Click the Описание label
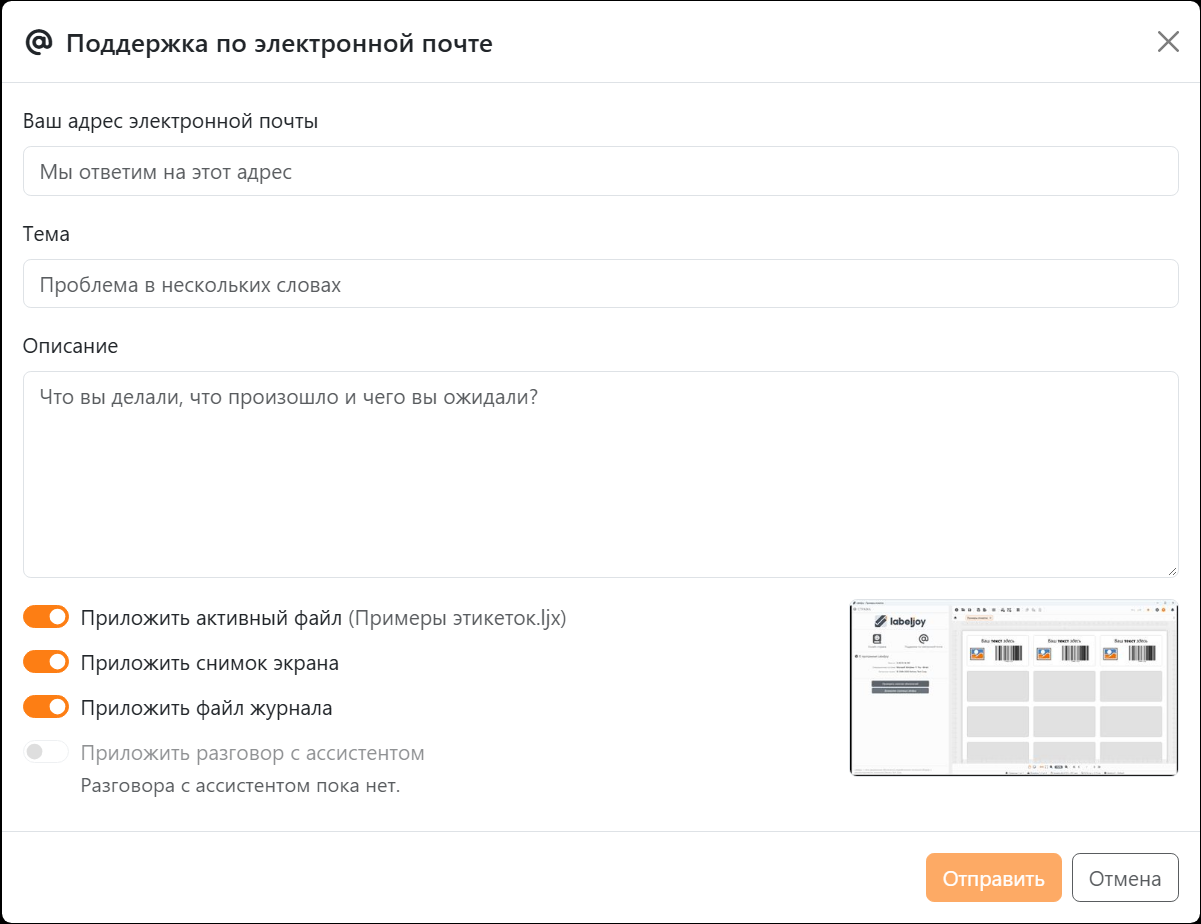The height and width of the screenshot is (924, 1201). pyautogui.click(x=70, y=346)
